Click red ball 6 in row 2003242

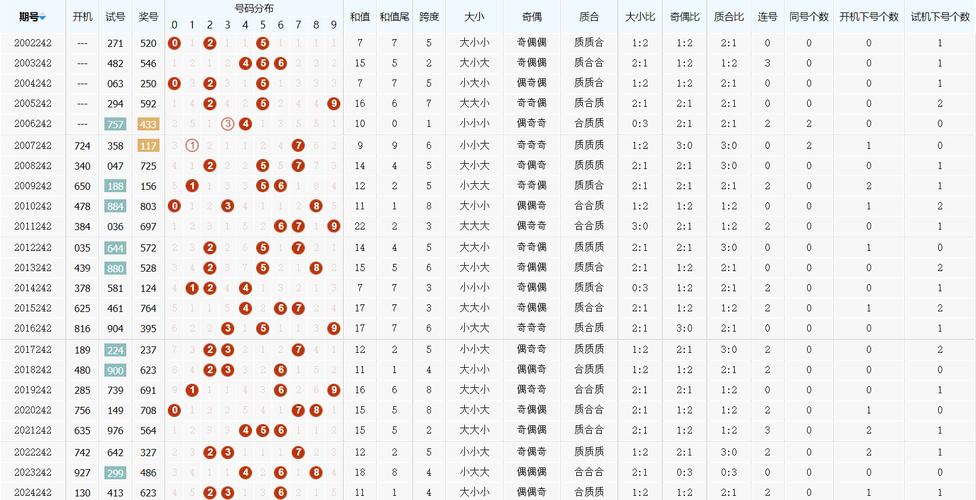coord(280,64)
